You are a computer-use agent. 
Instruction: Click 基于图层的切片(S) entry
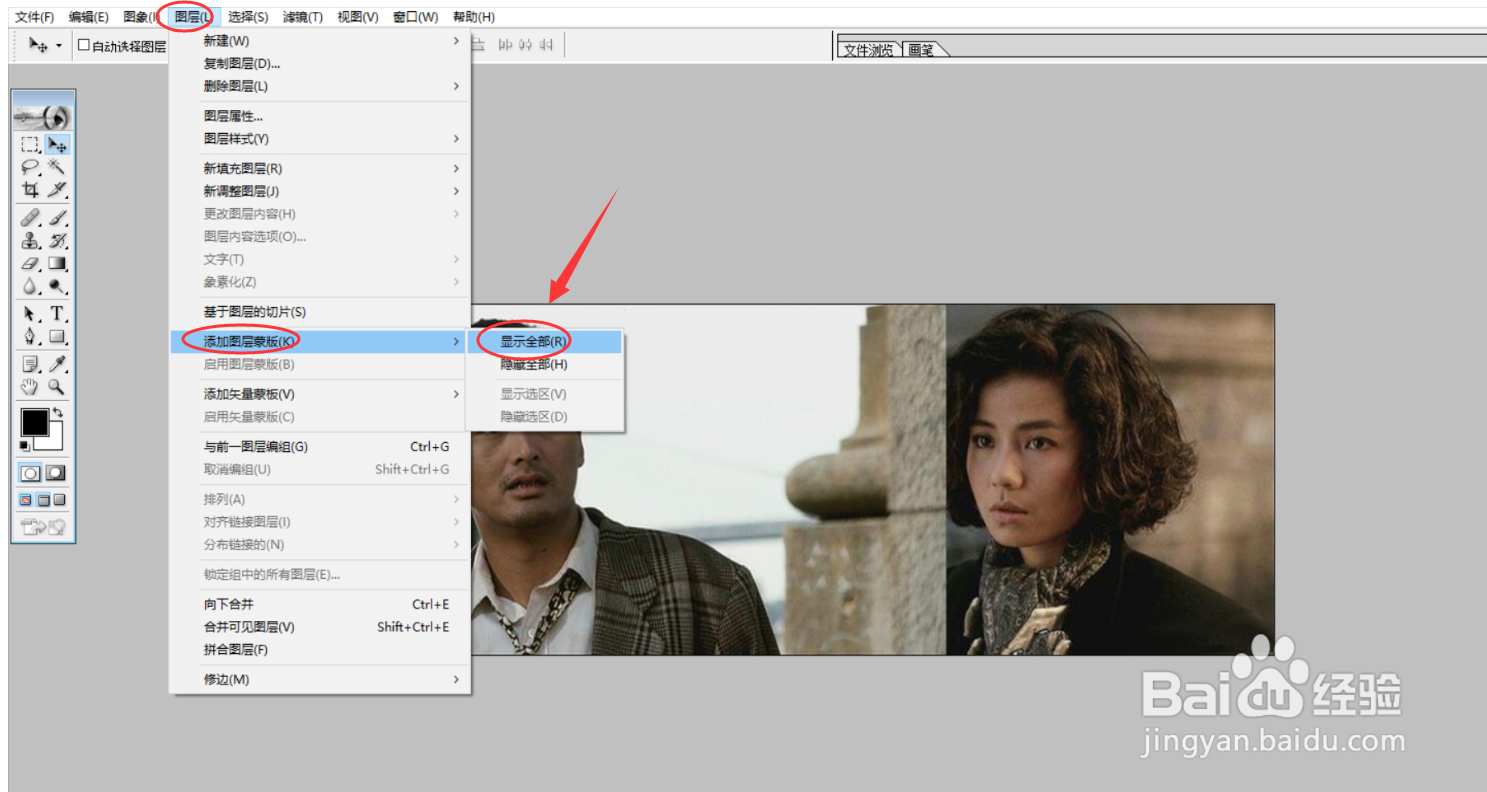pos(319,312)
